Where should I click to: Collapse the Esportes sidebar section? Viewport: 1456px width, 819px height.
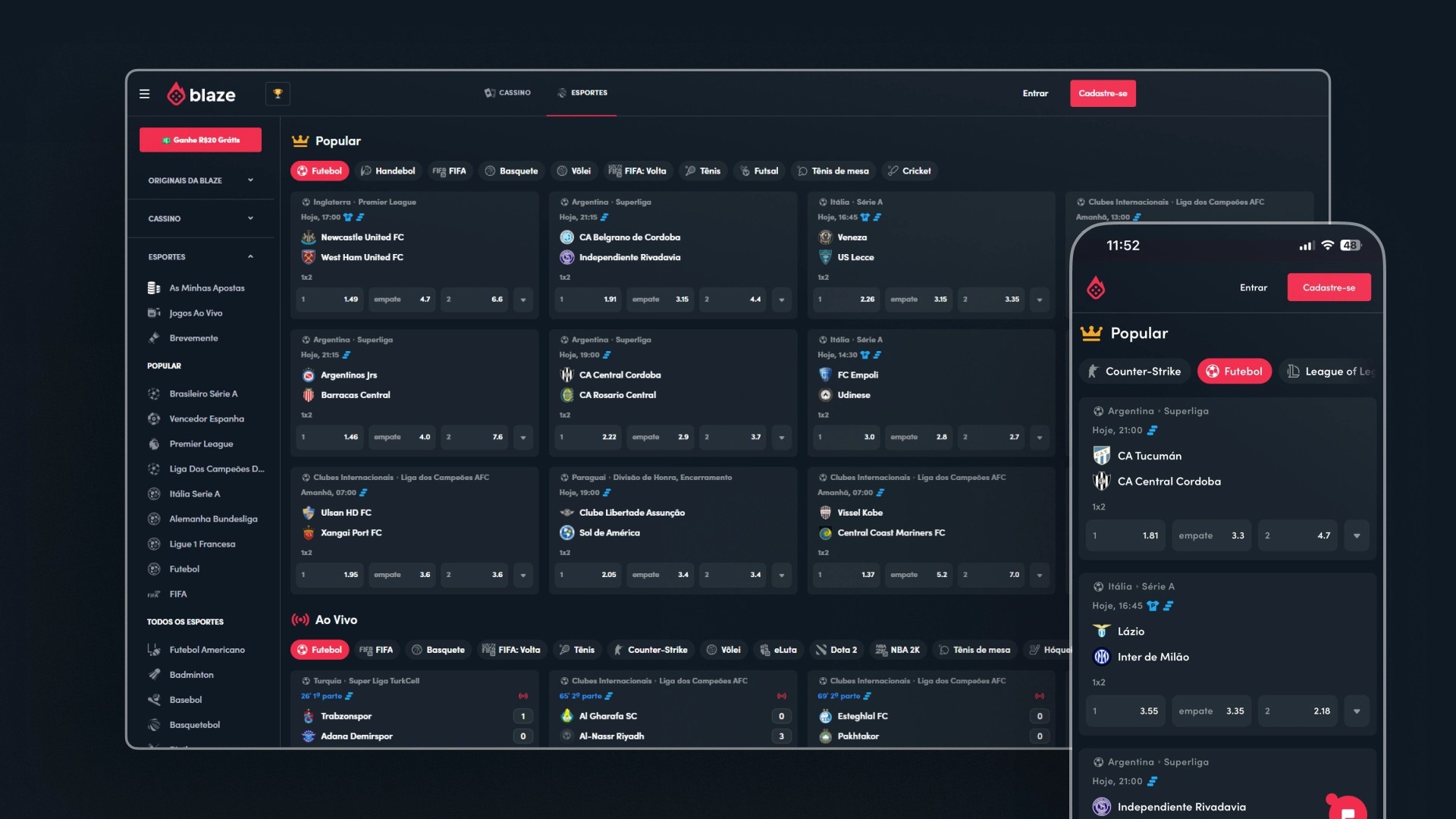201,257
